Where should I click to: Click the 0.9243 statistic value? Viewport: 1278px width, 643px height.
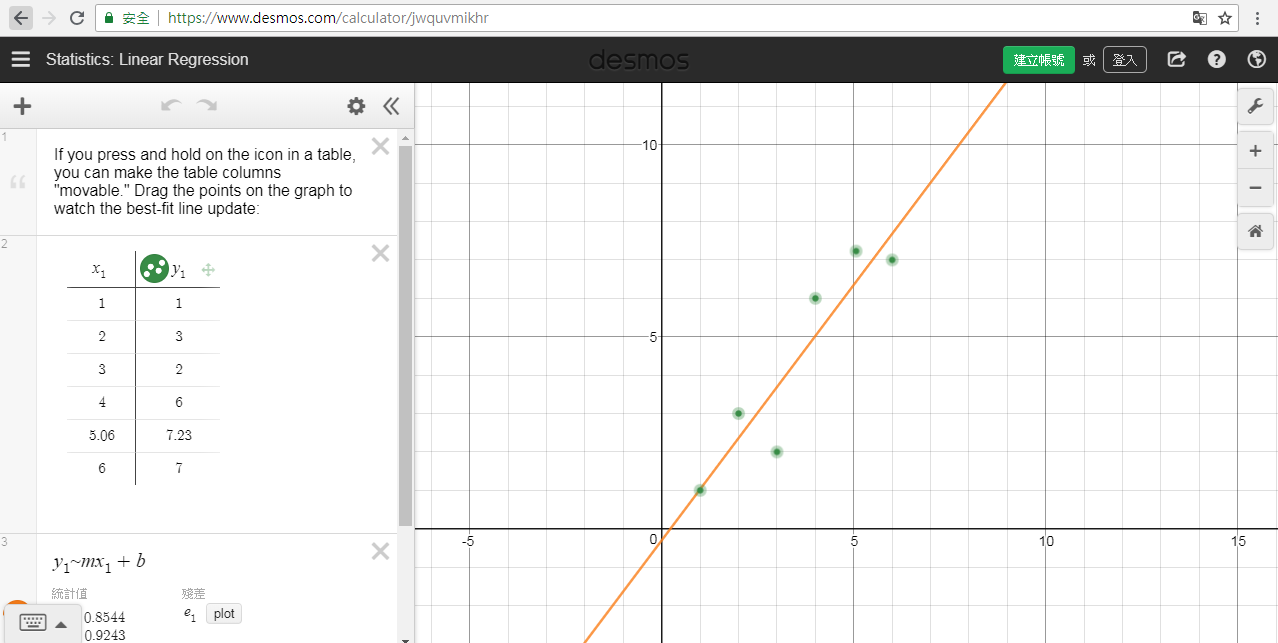click(105, 635)
